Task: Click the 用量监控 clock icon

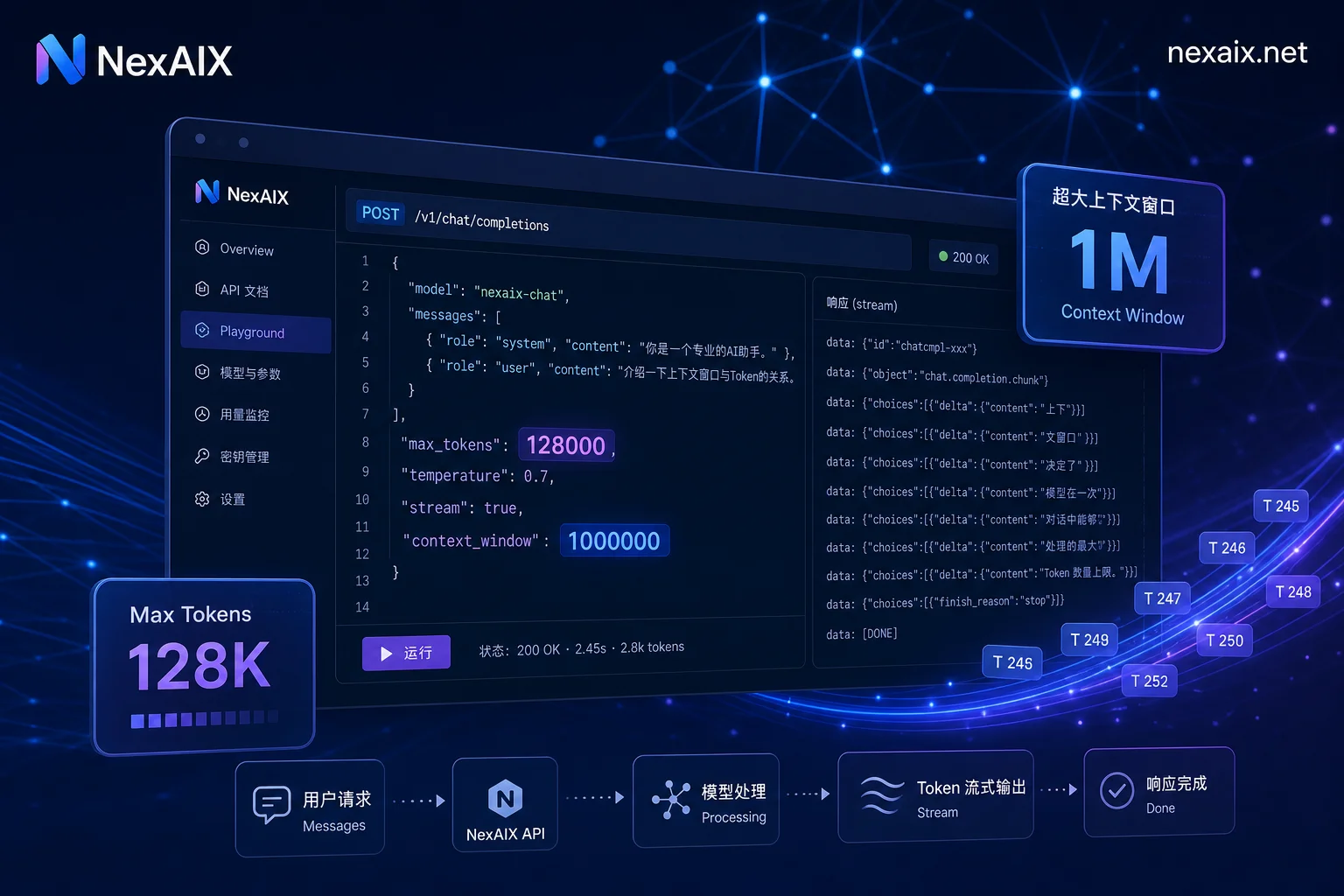Action: click(x=202, y=414)
